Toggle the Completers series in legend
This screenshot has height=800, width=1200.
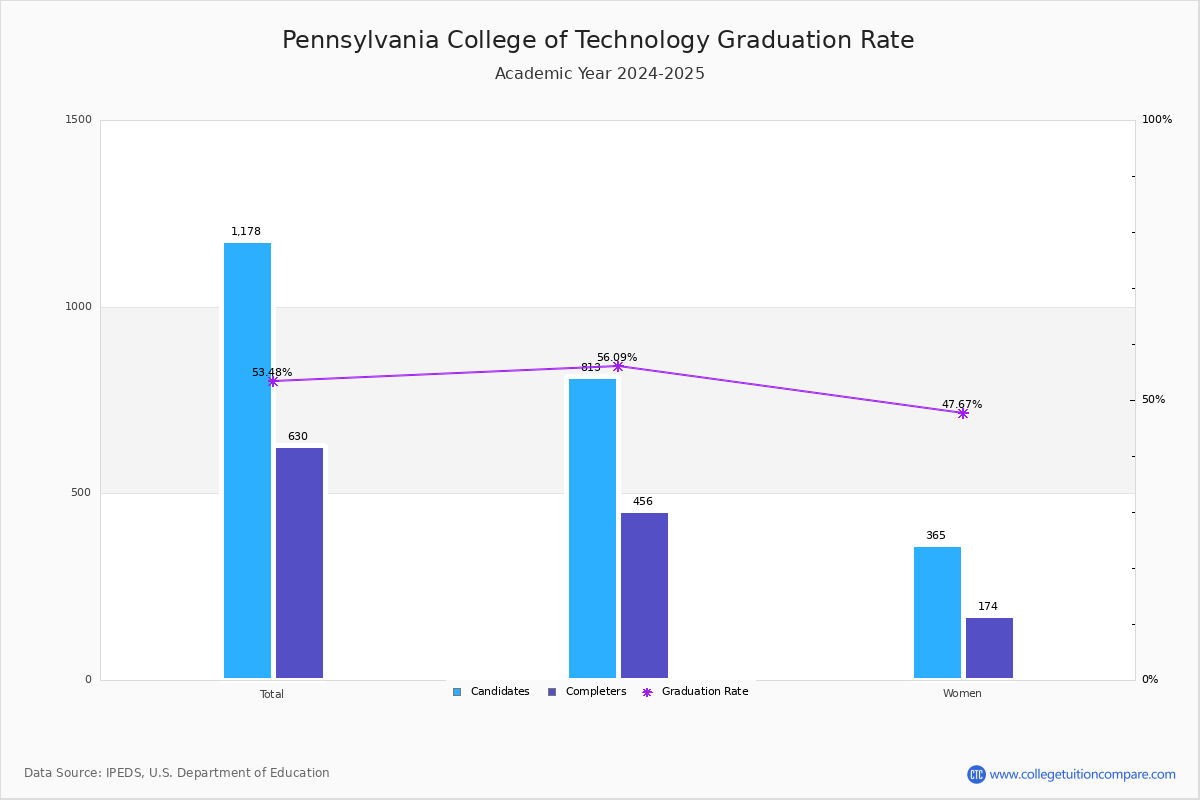click(587, 692)
